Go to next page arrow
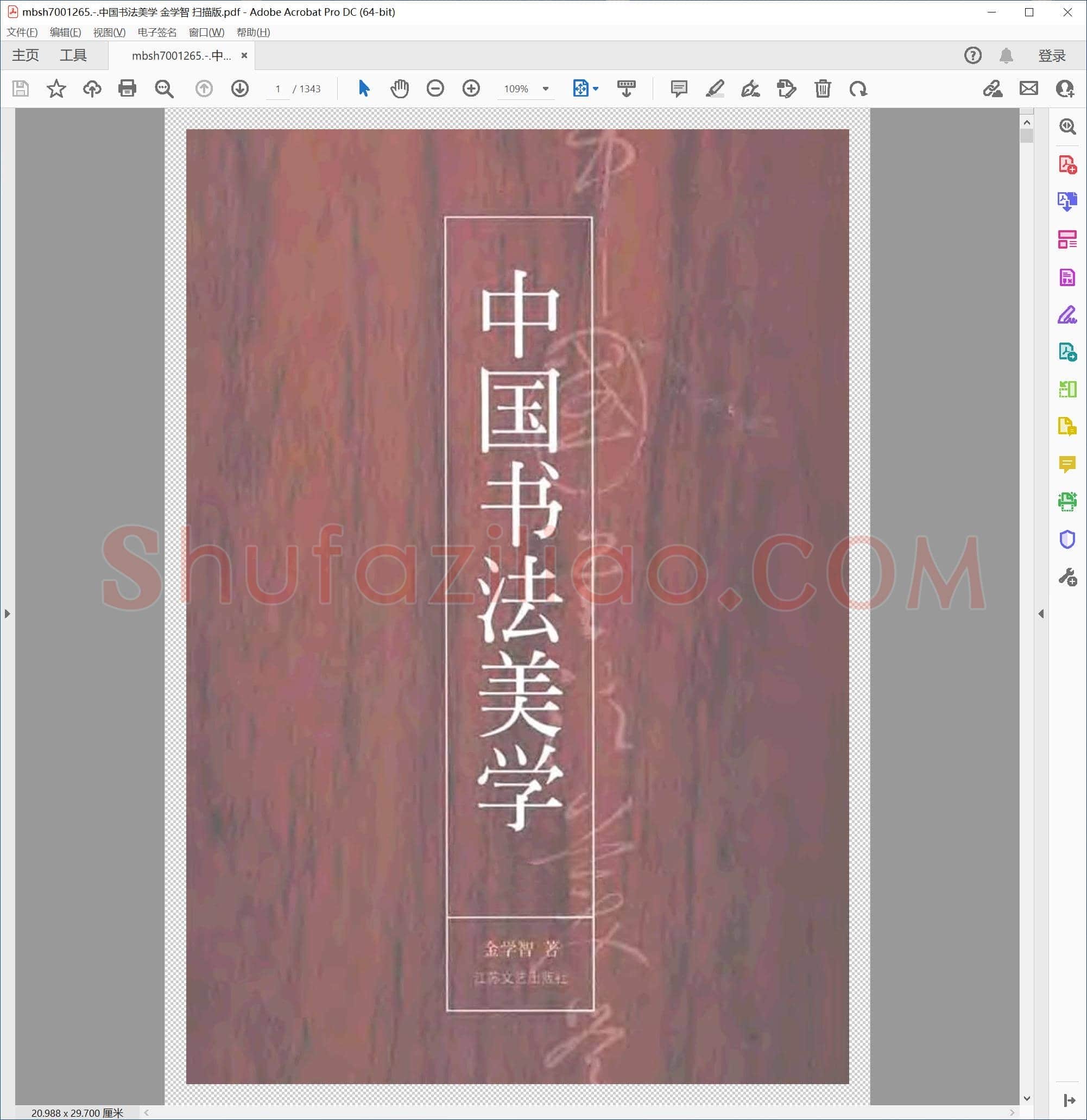The image size is (1087, 1120). [x=240, y=88]
